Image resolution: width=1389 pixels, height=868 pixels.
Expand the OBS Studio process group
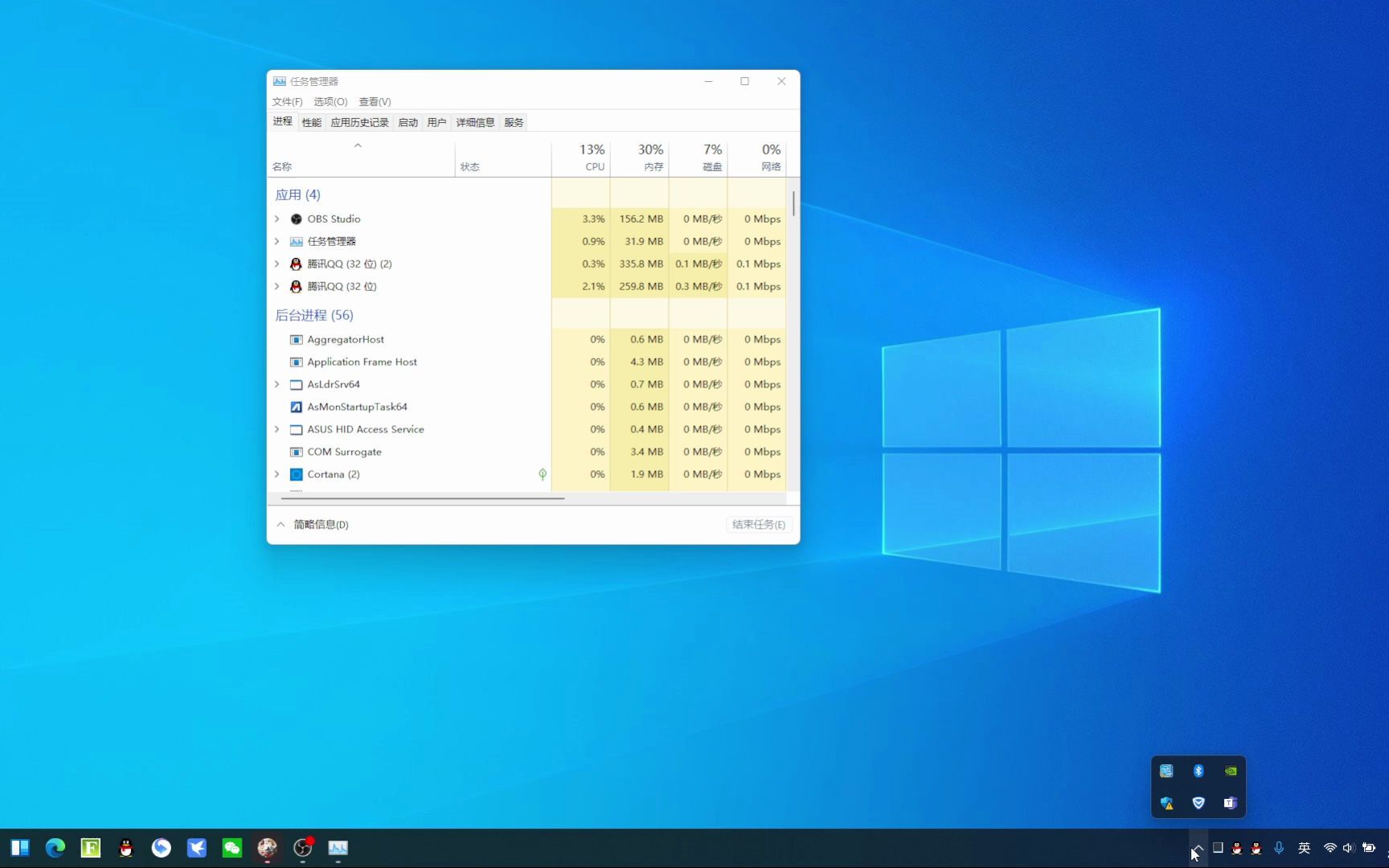click(x=277, y=219)
